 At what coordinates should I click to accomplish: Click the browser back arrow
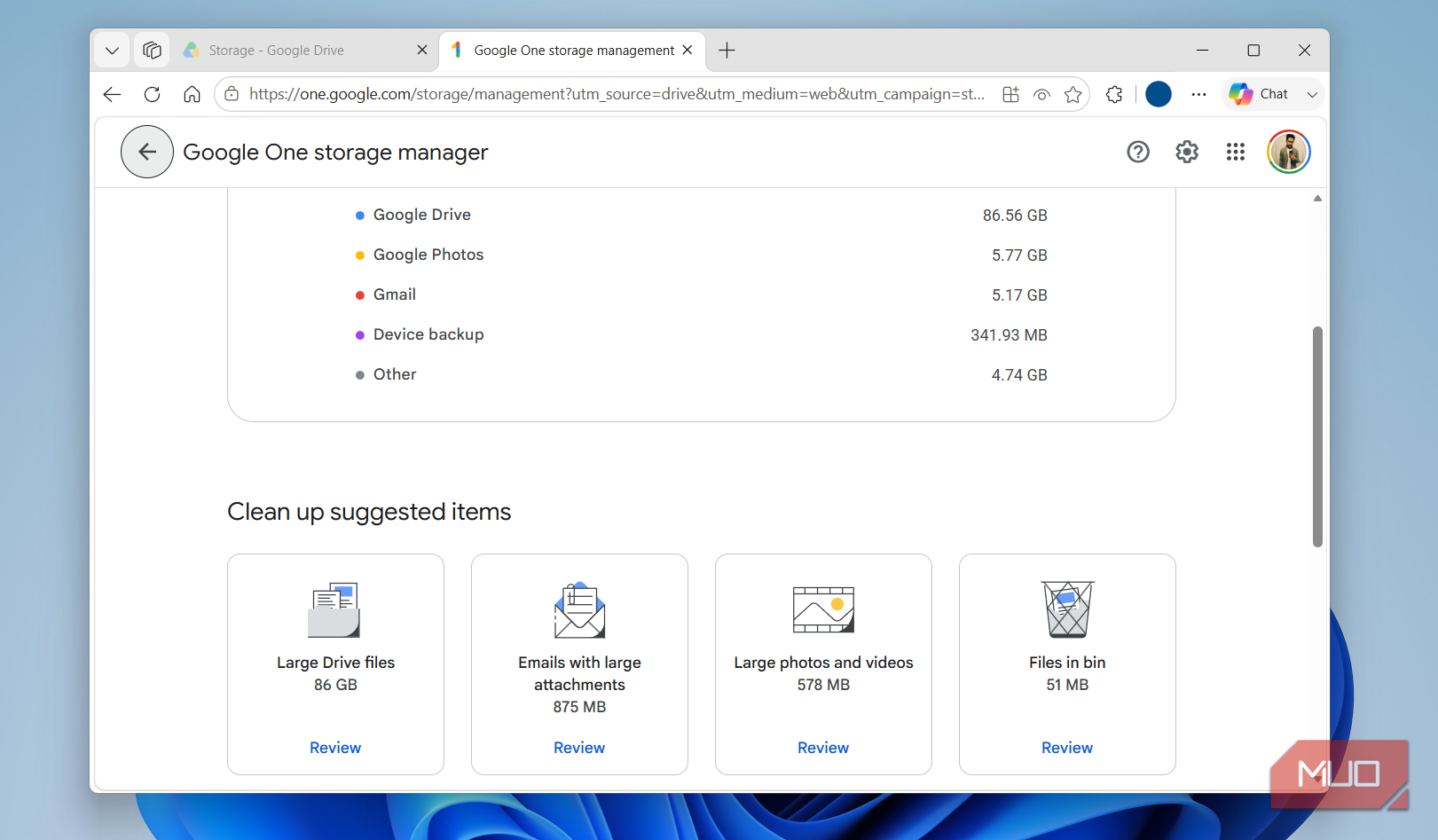coord(112,94)
